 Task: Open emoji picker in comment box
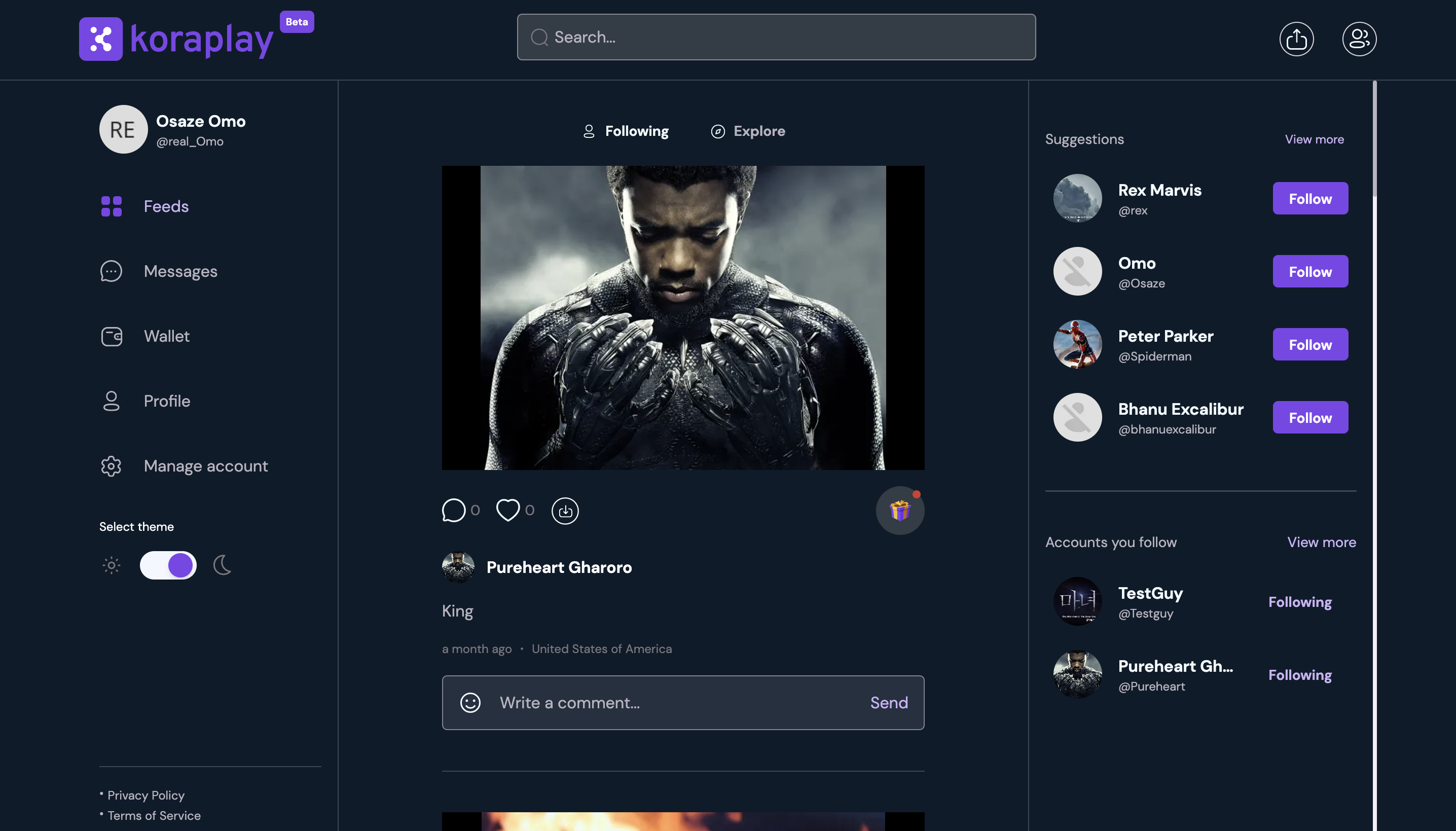(x=470, y=703)
